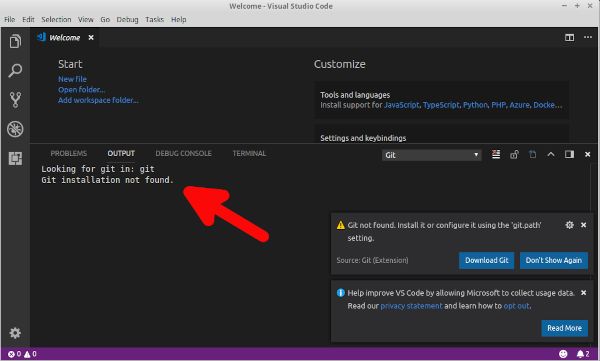Open the Search view in activity bar
This screenshot has width=600, height=361.
pyautogui.click(x=15, y=71)
